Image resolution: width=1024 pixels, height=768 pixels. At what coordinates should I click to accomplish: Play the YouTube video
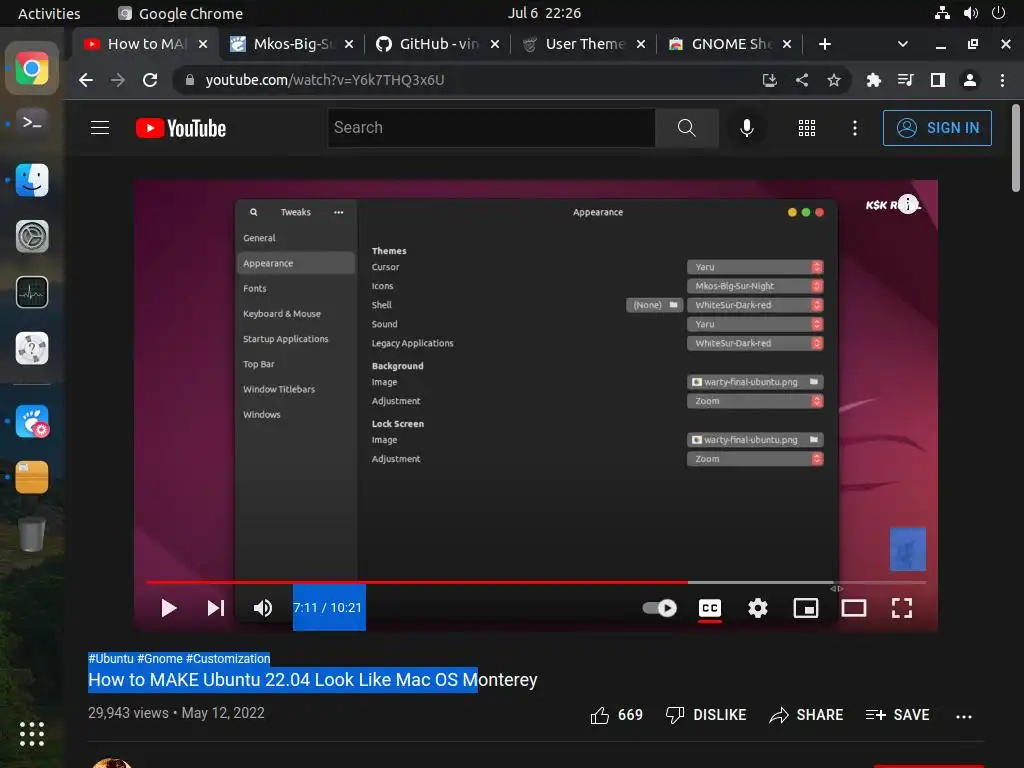(168, 608)
